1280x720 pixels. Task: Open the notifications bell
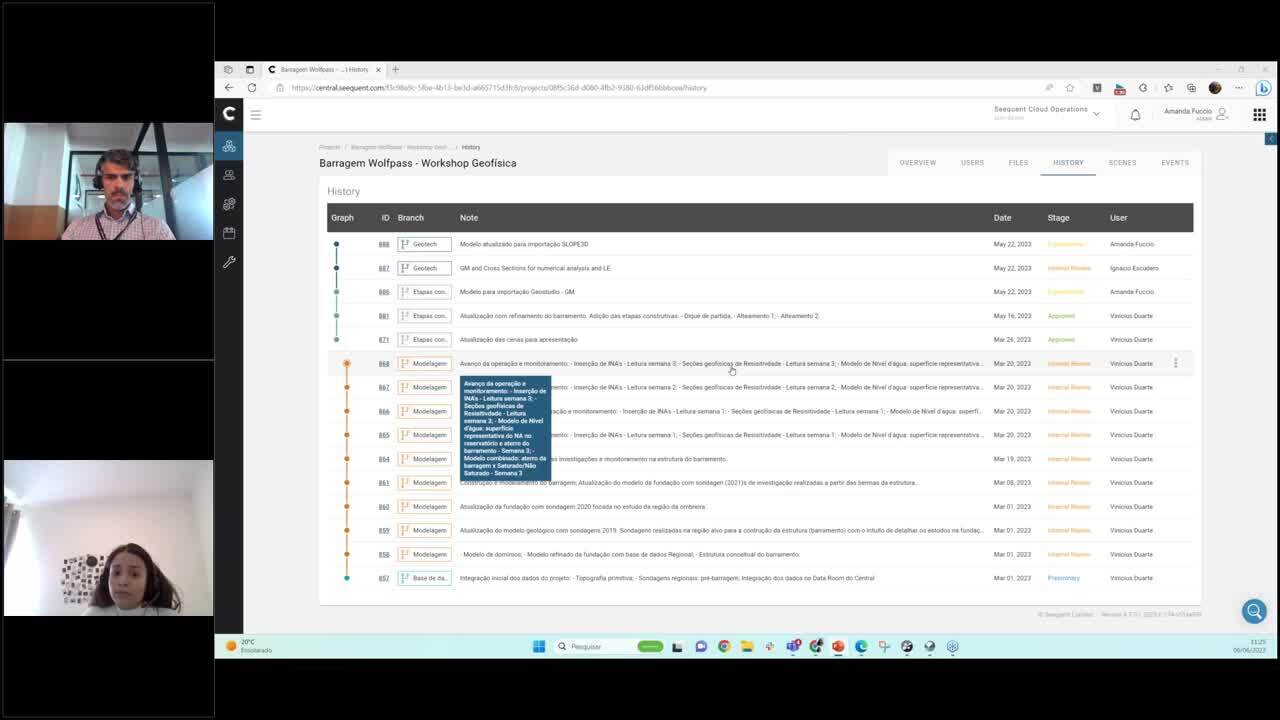click(1135, 115)
